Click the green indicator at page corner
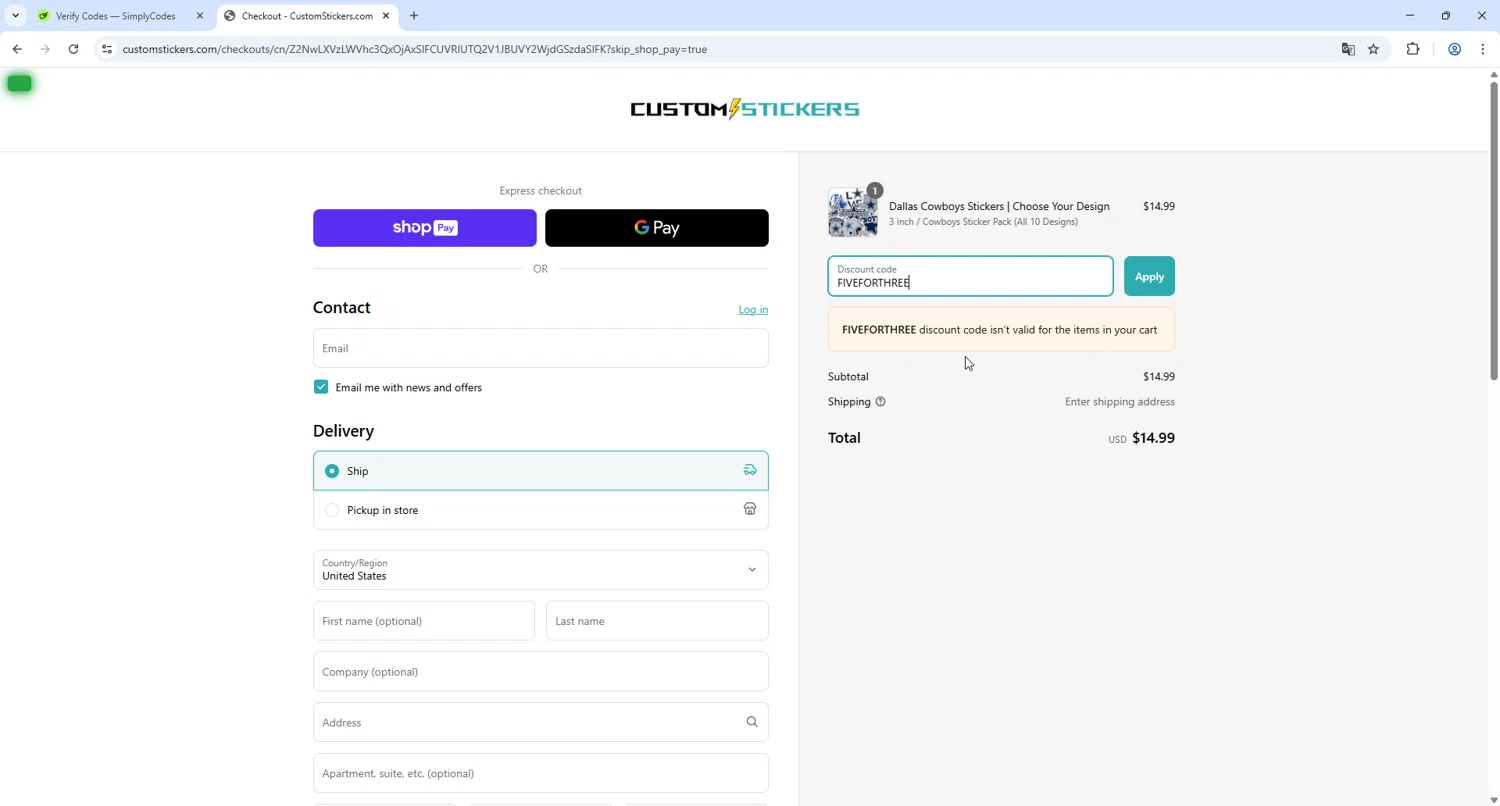 pyautogui.click(x=19, y=84)
